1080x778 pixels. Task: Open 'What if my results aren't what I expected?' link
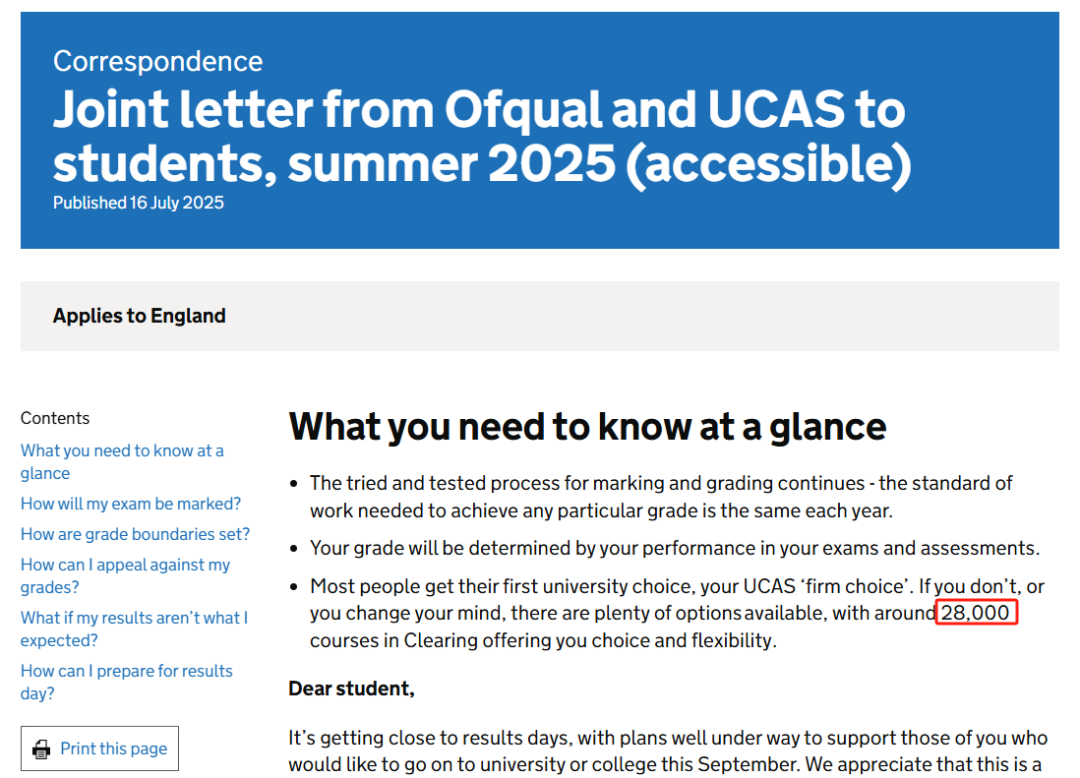pyautogui.click(x=134, y=629)
